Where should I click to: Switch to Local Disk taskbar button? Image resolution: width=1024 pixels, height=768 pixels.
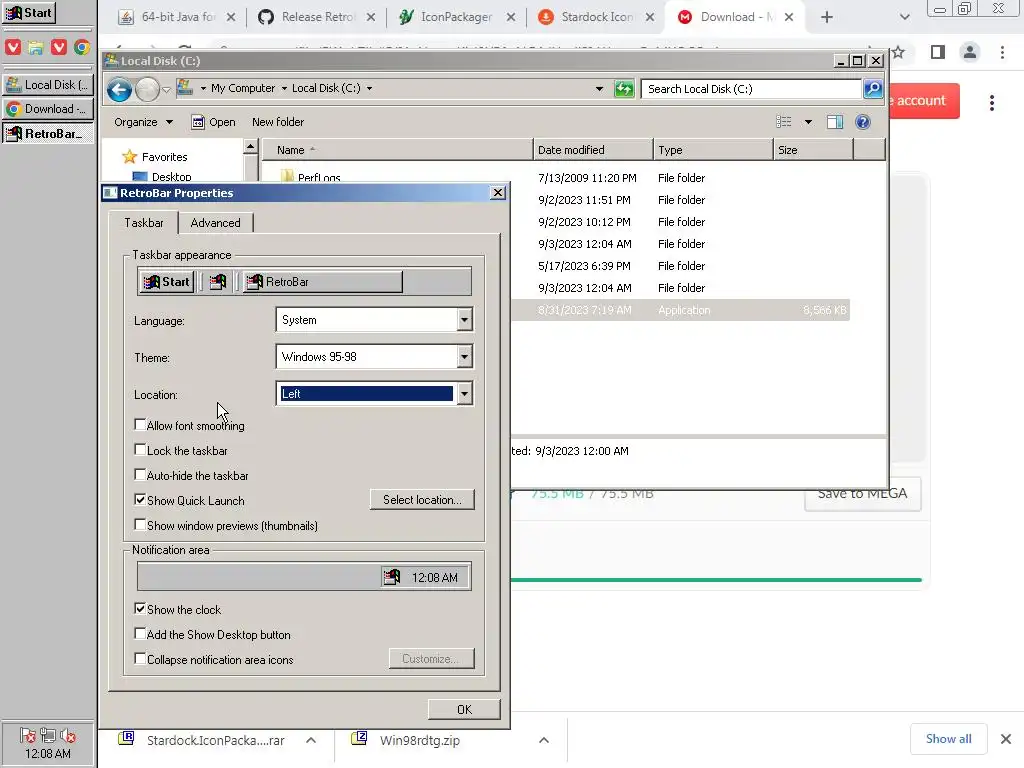pyautogui.click(x=48, y=85)
